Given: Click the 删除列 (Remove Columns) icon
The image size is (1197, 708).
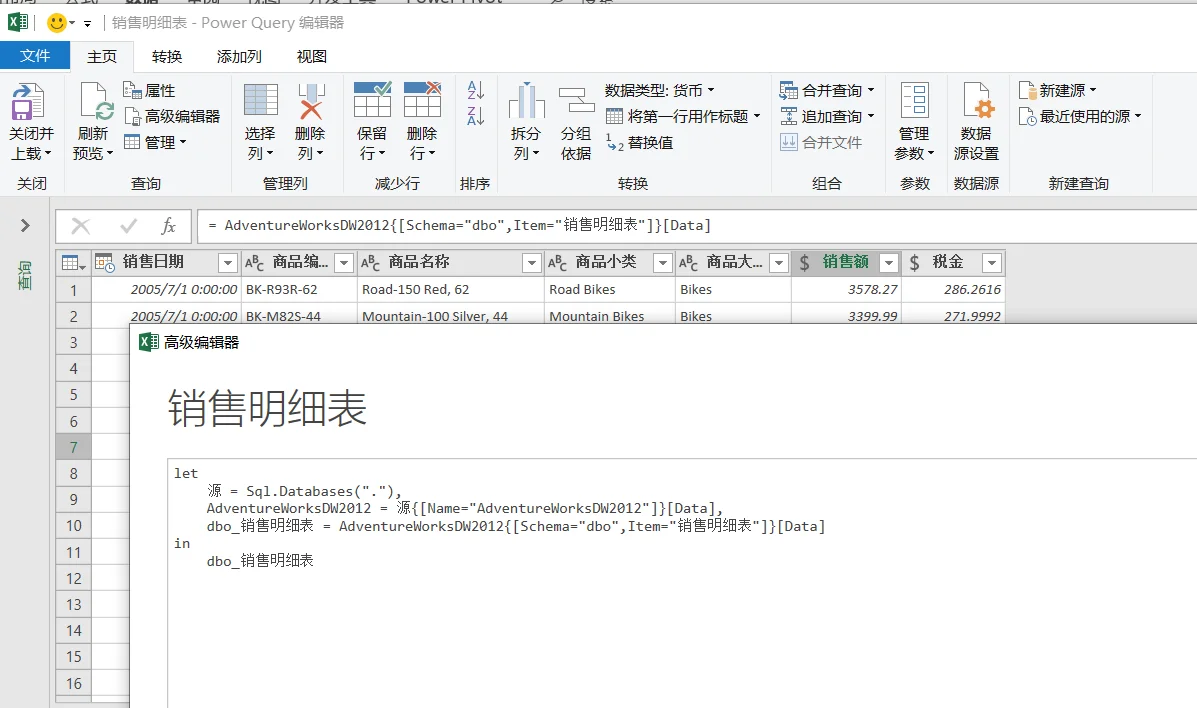Looking at the screenshot, I should [310, 101].
